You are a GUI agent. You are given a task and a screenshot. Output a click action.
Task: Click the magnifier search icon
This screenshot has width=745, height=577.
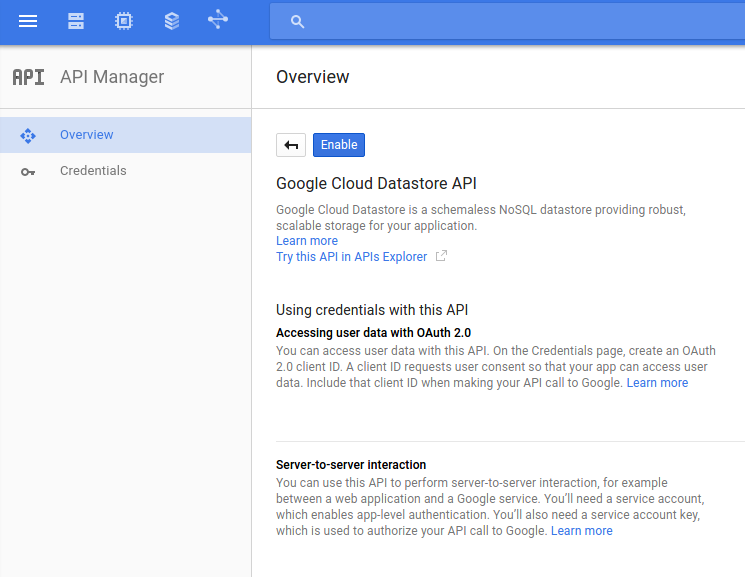297,22
